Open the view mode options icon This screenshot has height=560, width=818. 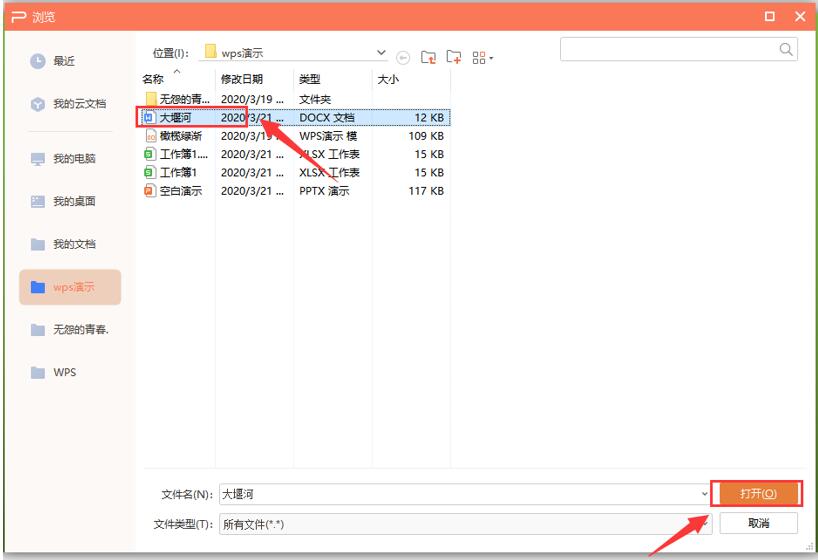tap(483, 57)
